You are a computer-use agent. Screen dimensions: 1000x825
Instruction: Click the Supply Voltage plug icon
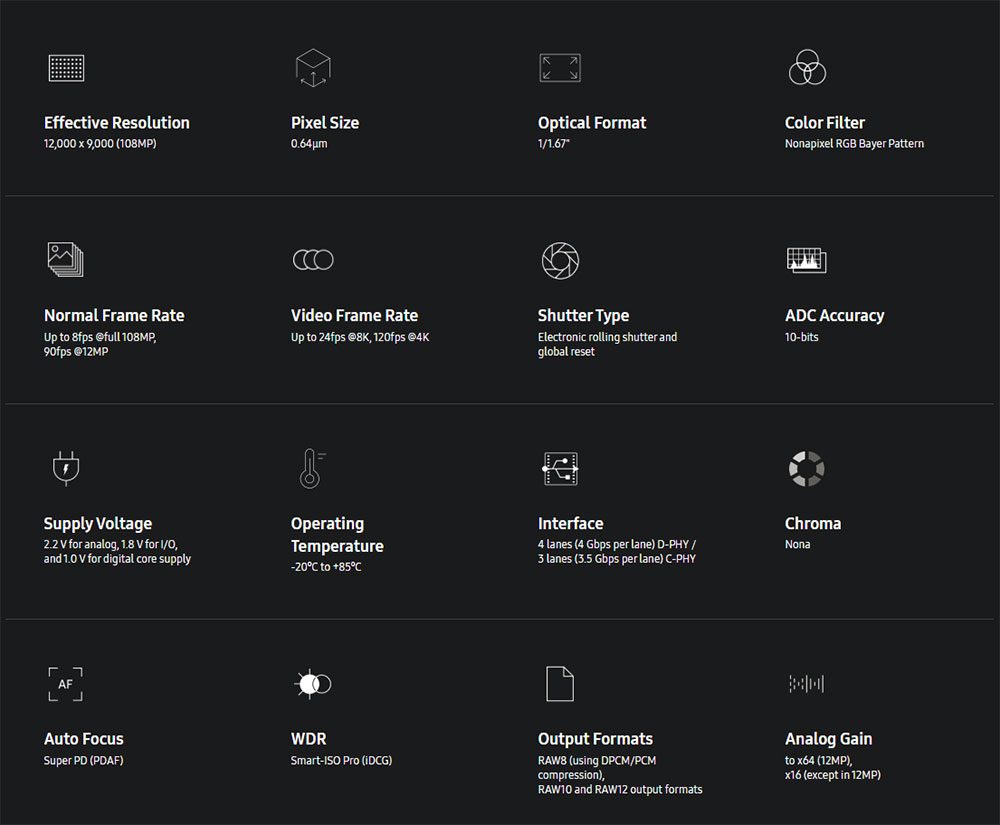[x=65, y=468]
